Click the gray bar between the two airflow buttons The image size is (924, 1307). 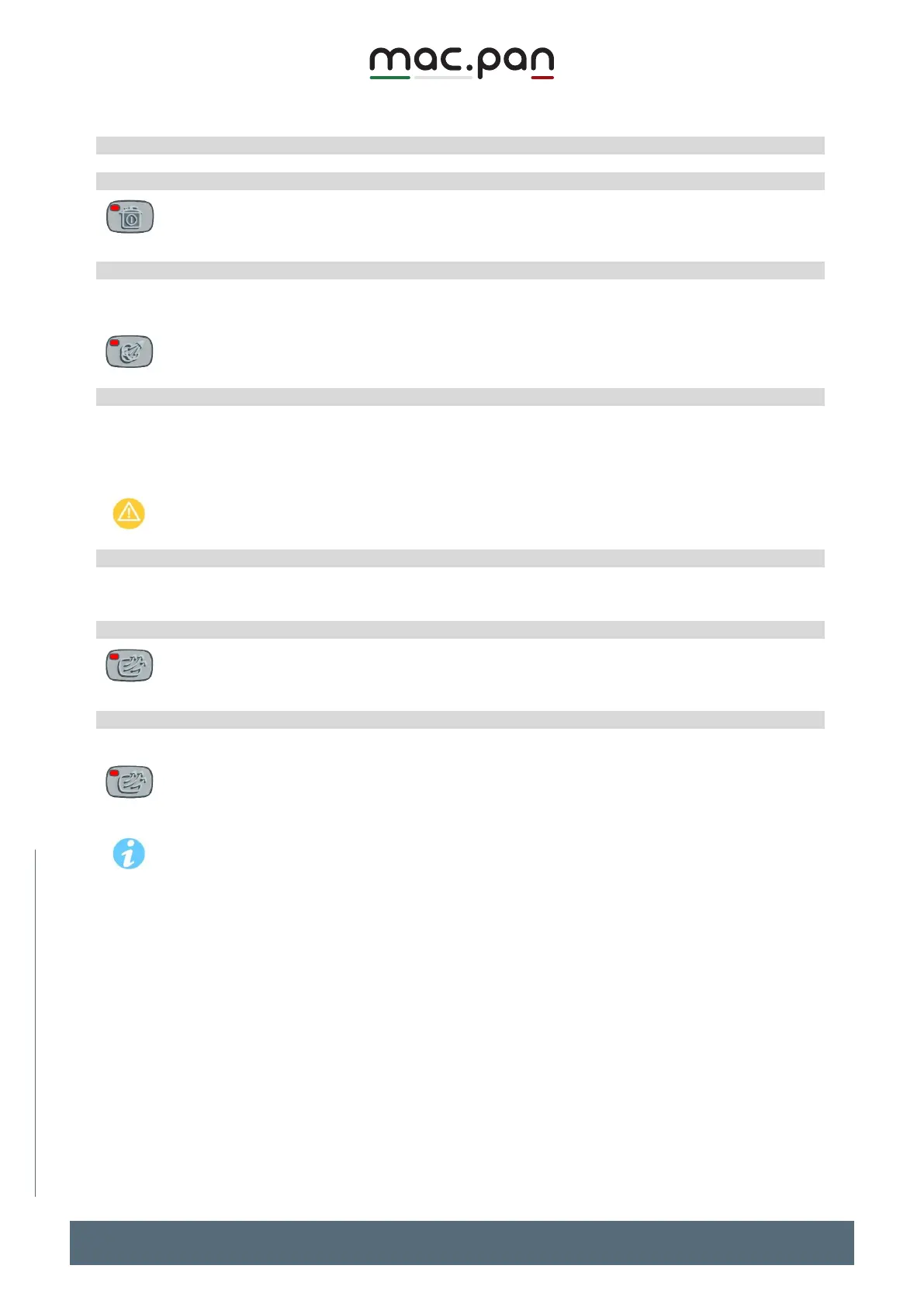[x=459, y=719]
